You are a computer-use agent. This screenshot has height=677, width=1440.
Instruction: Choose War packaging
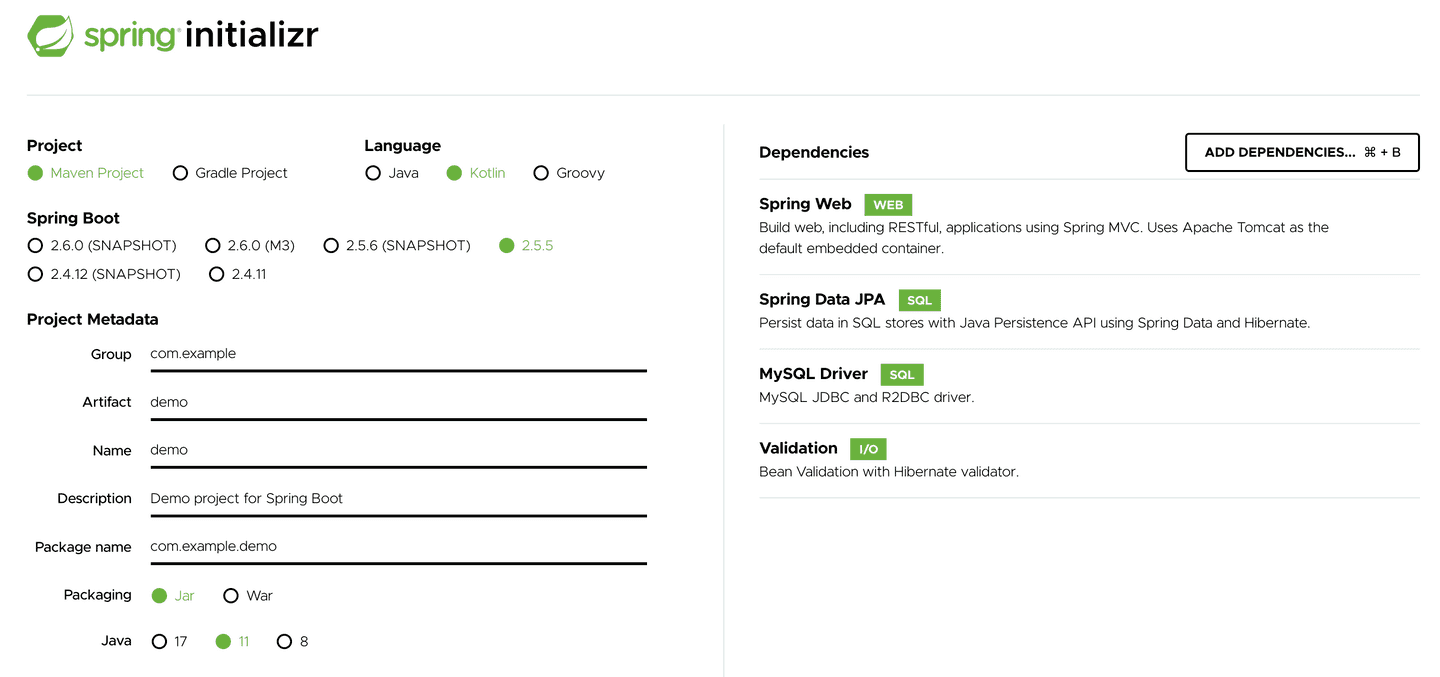[231, 595]
